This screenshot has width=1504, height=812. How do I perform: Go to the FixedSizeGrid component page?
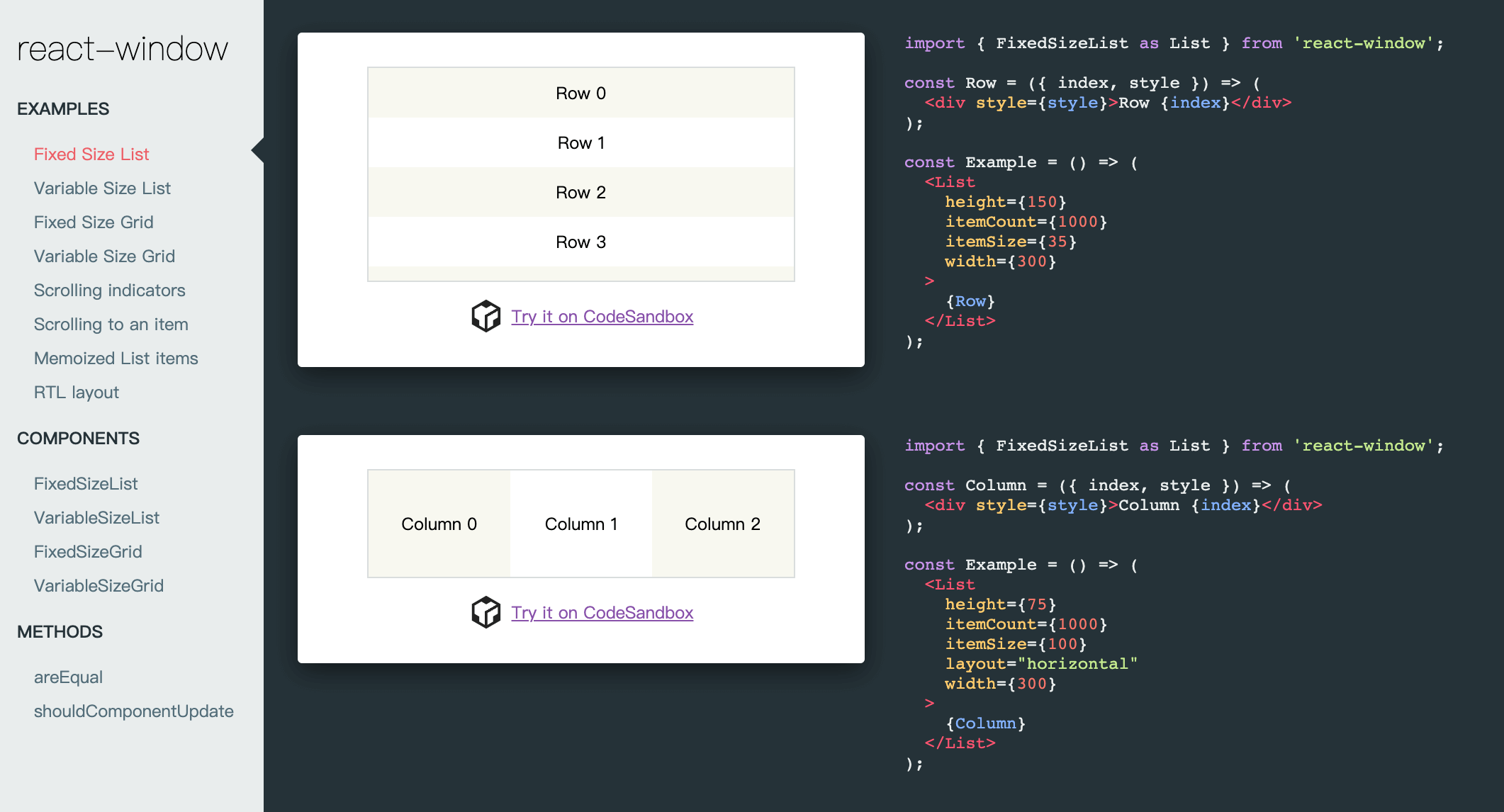(x=88, y=552)
